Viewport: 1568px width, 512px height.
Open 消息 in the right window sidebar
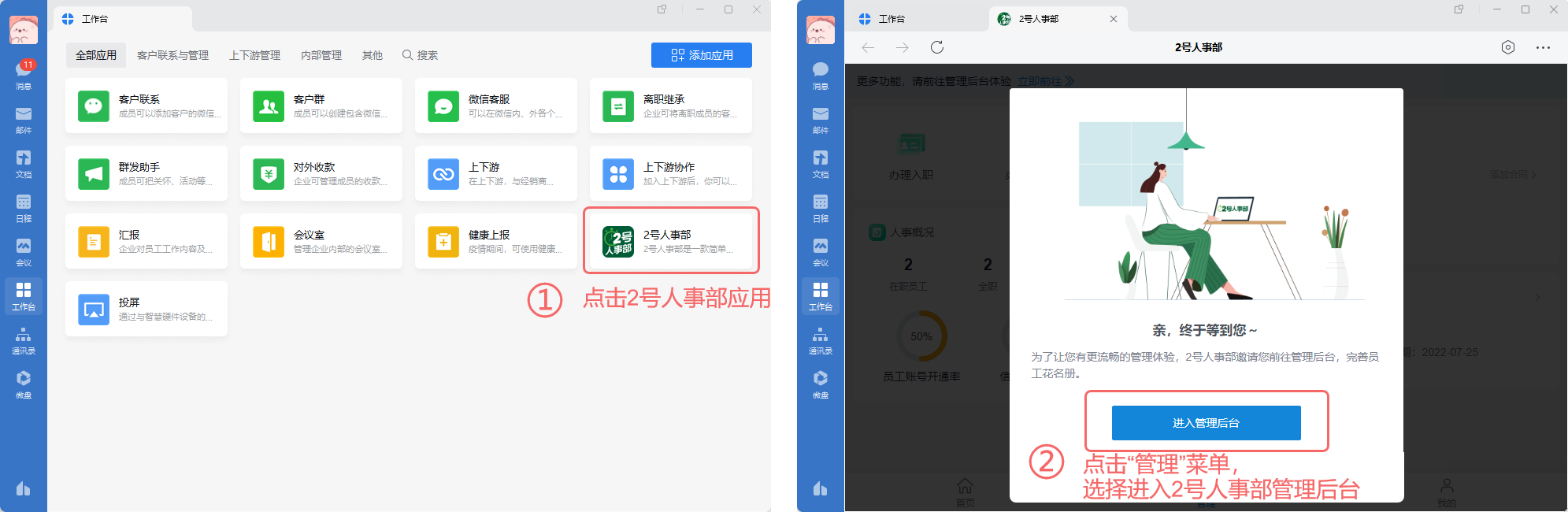click(821, 75)
